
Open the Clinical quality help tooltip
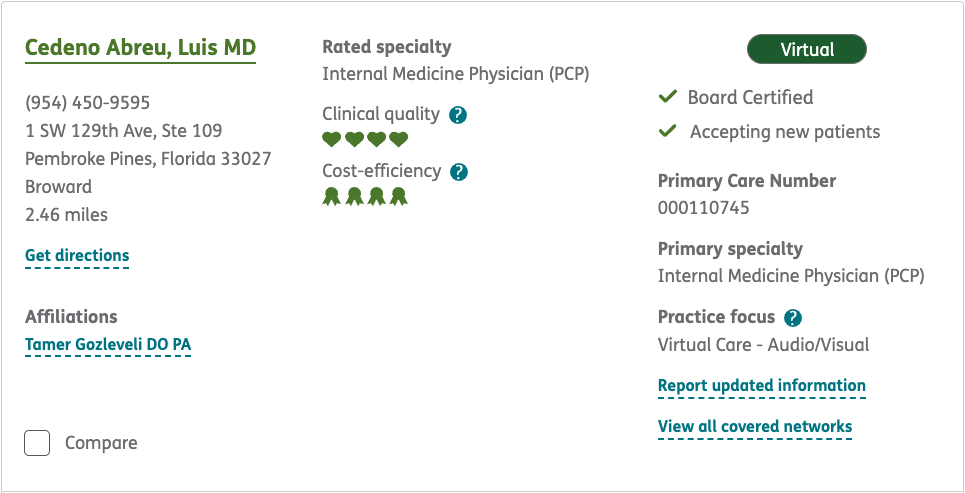tap(458, 115)
